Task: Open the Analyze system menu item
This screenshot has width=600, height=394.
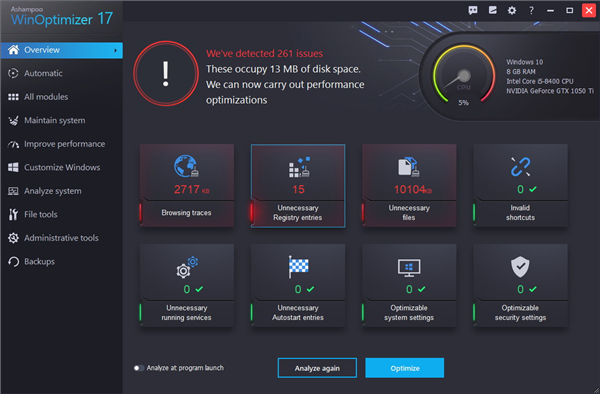Action: 61,191
